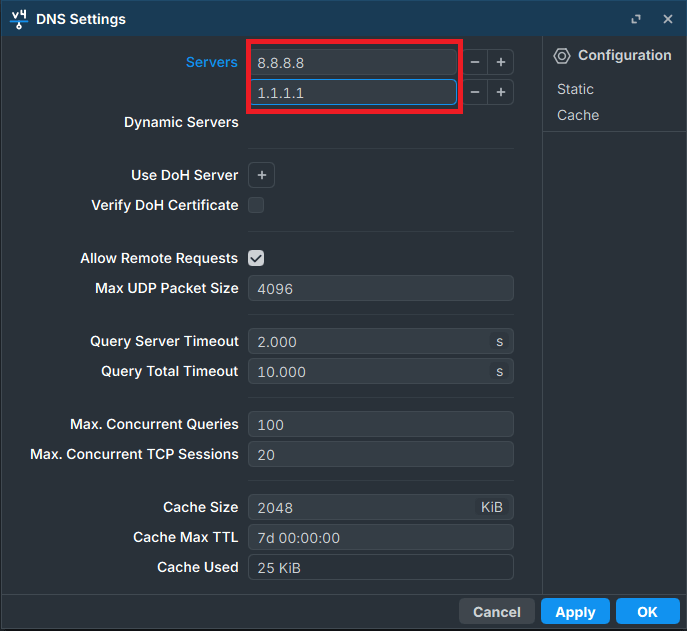The width and height of the screenshot is (687, 631).
Task: Click the Dynamic Servers label
Action: pos(181,122)
